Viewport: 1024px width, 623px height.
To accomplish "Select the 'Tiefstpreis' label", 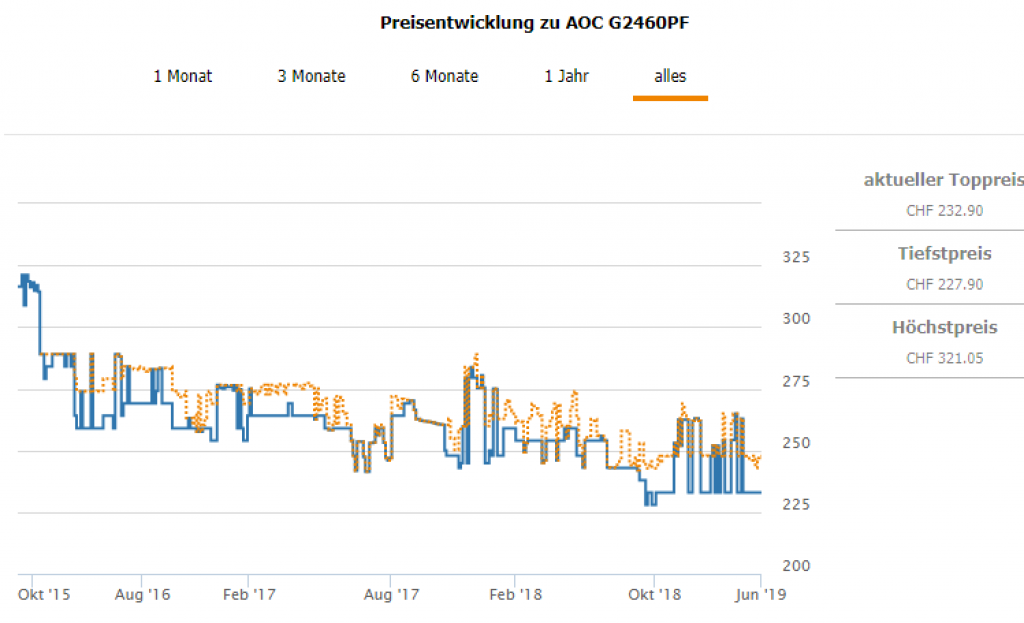I will click(x=944, y=254).
